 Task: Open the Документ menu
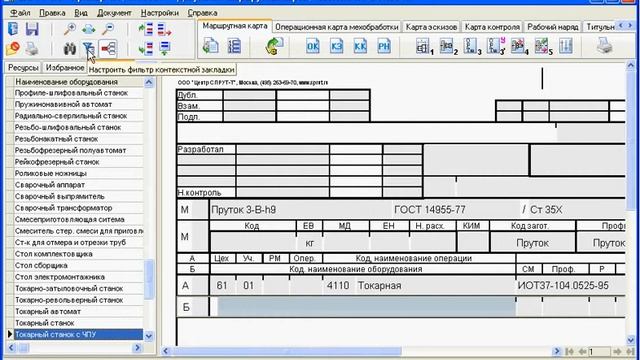[114, 13]
